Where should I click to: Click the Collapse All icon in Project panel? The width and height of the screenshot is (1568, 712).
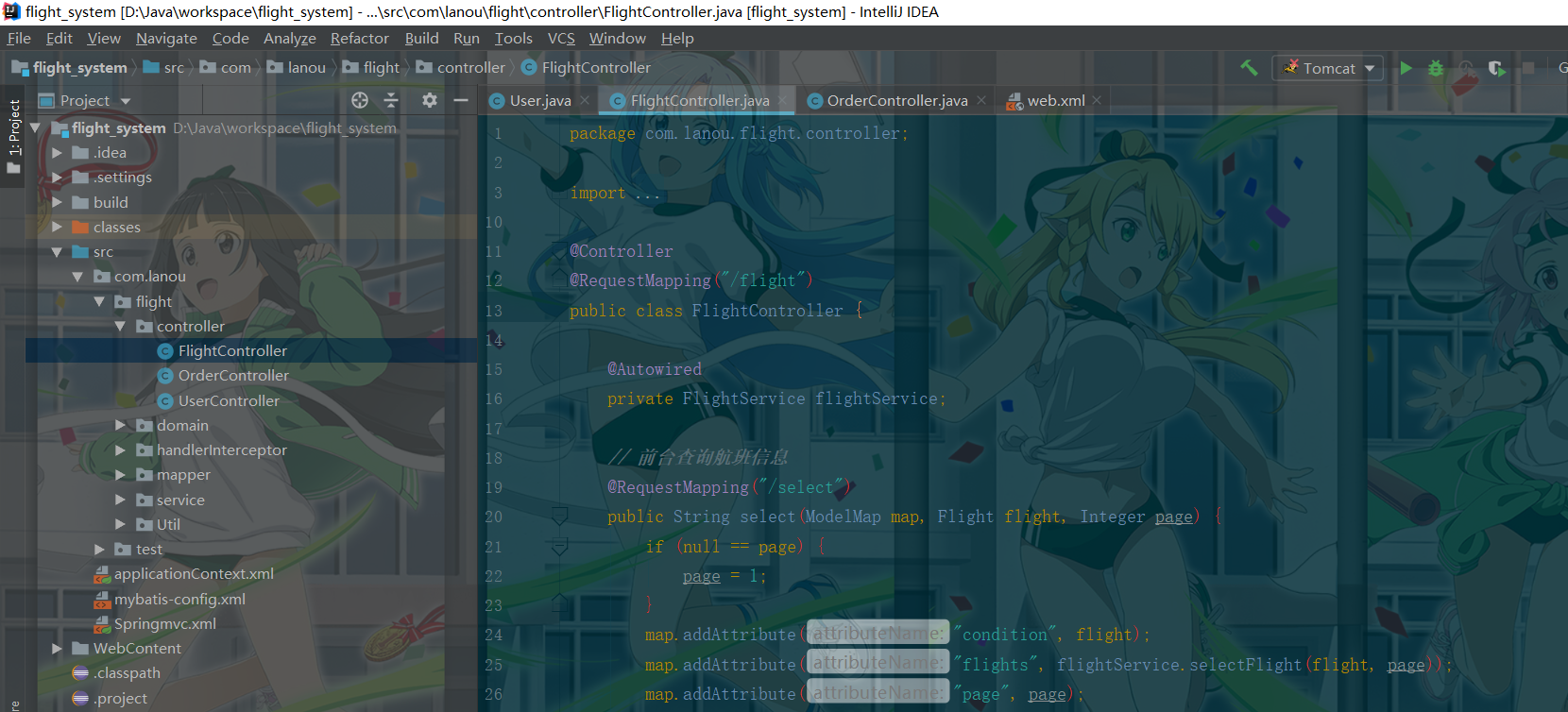(391, 100)
